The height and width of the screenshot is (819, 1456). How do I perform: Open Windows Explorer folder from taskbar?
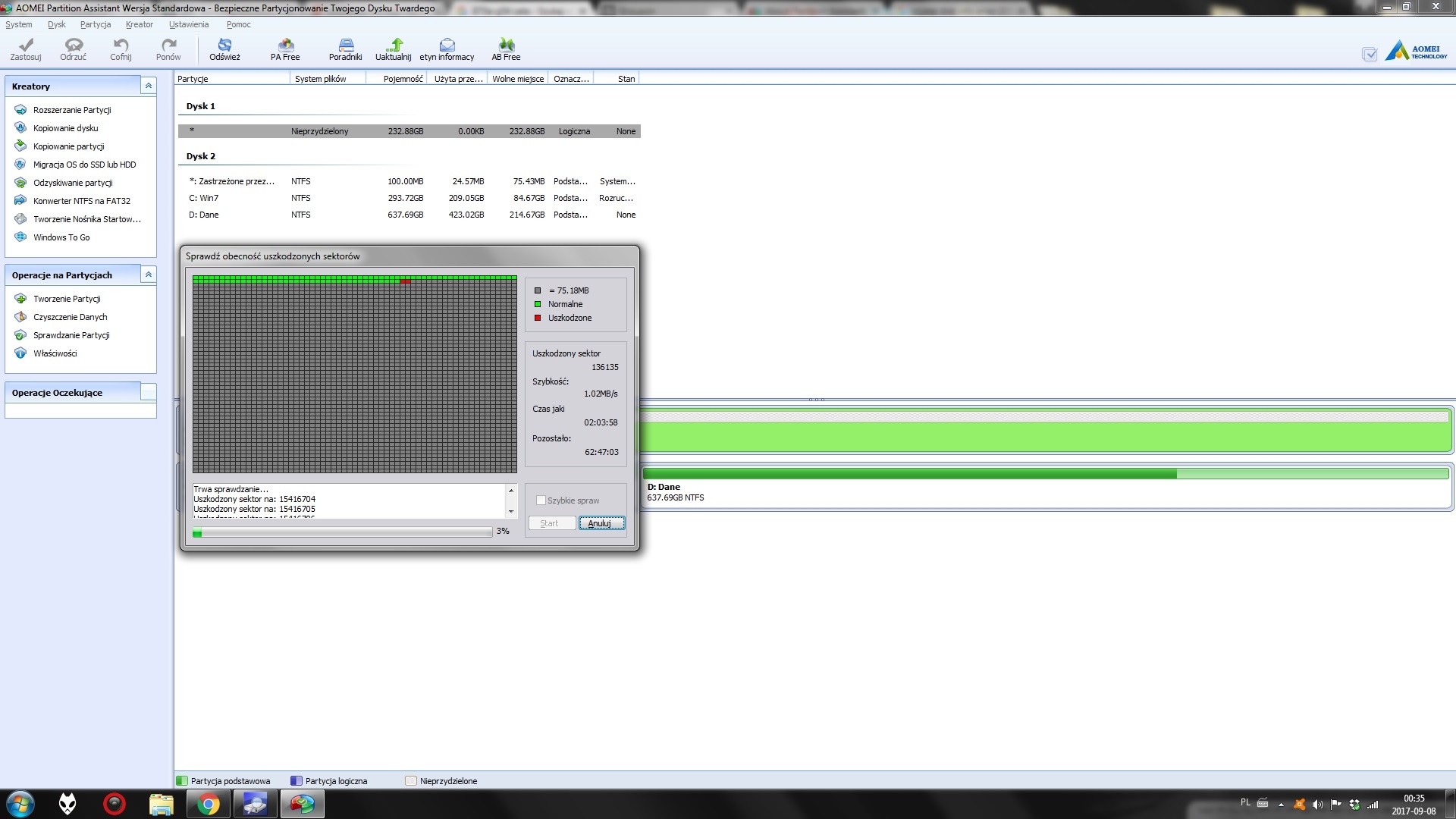click(x=161, y=804)
